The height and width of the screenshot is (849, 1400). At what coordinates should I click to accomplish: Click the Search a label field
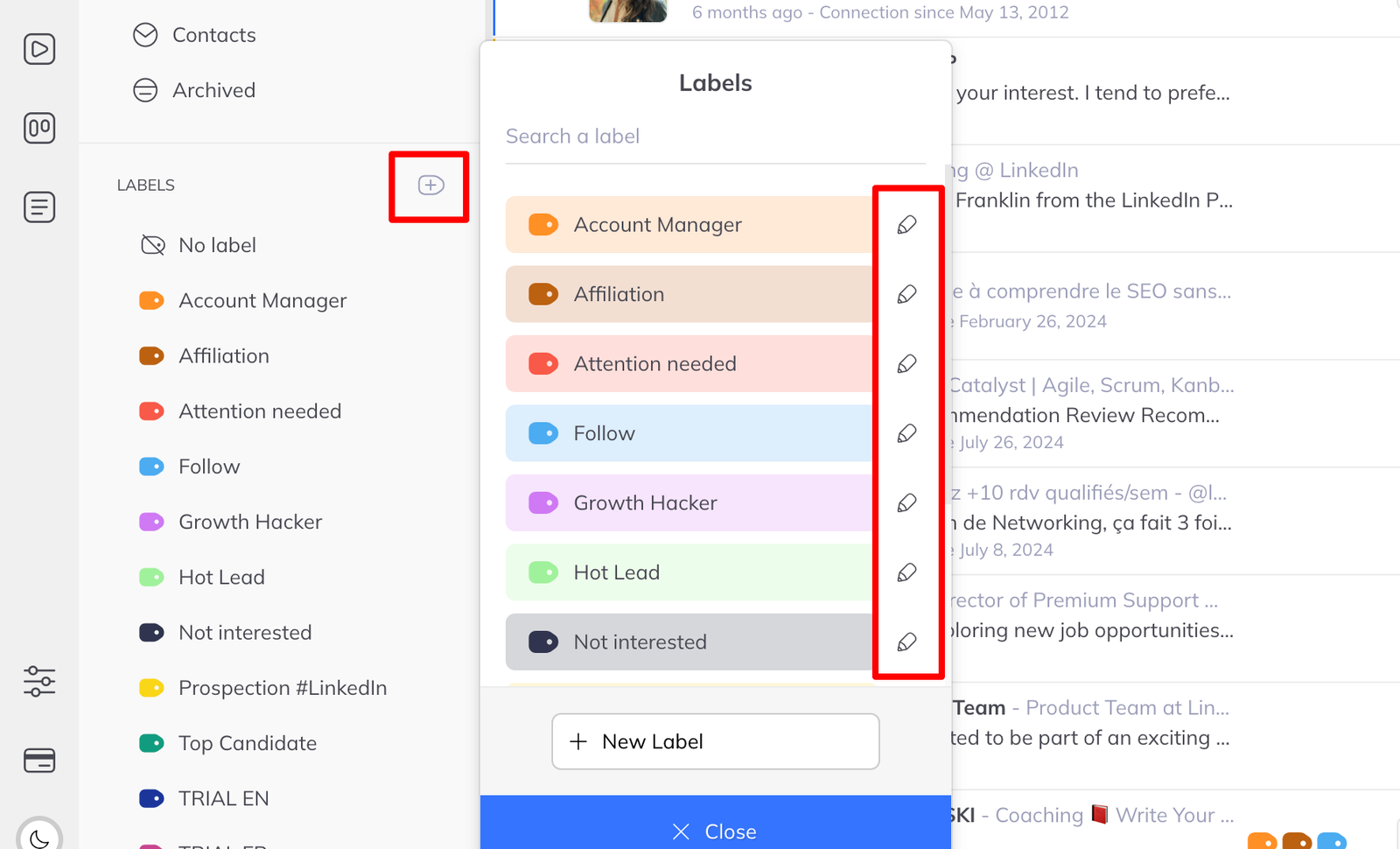click(x=716, y=137)
